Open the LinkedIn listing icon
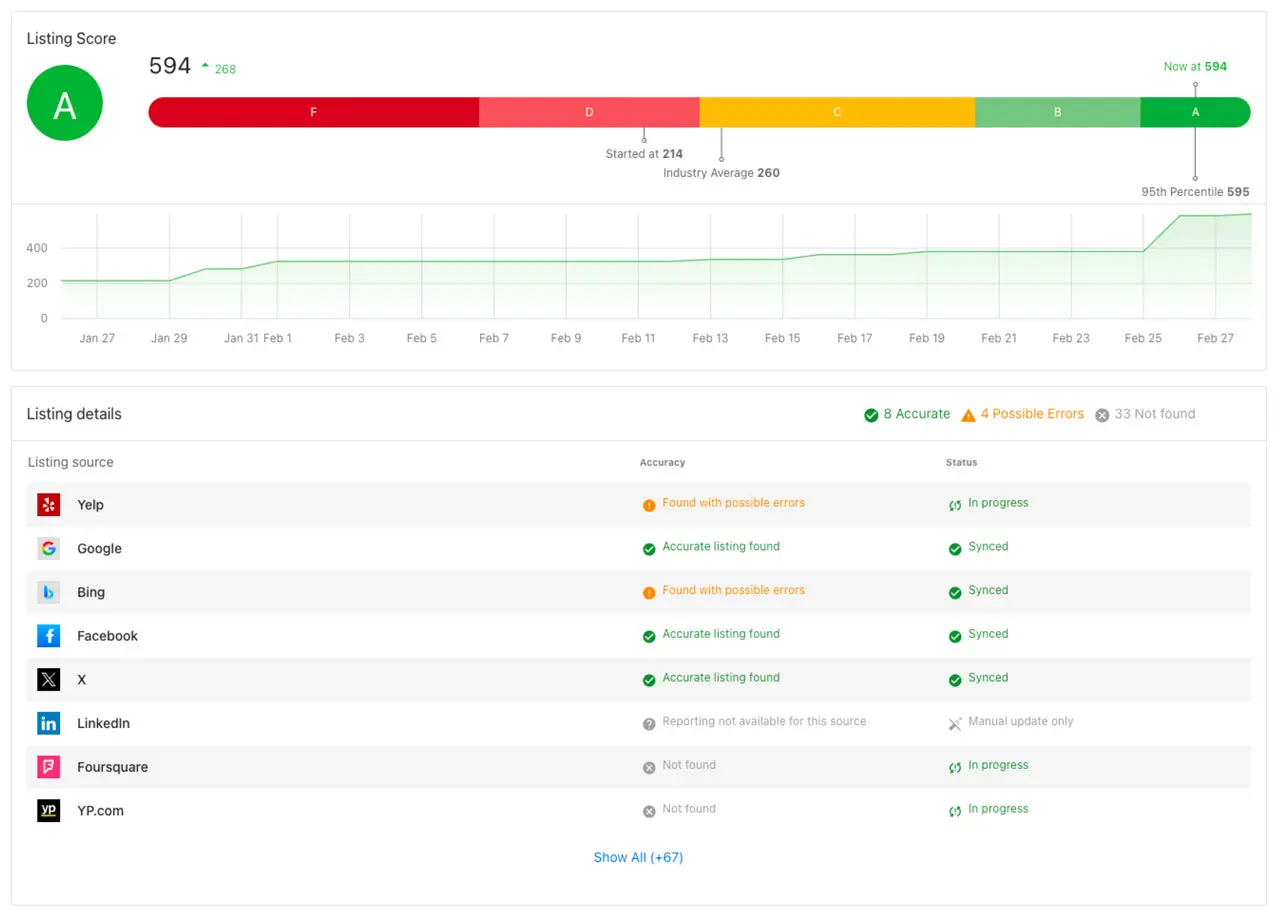Image resolution: width=1280 pixels, height=914 pixels. coord(49,723)
